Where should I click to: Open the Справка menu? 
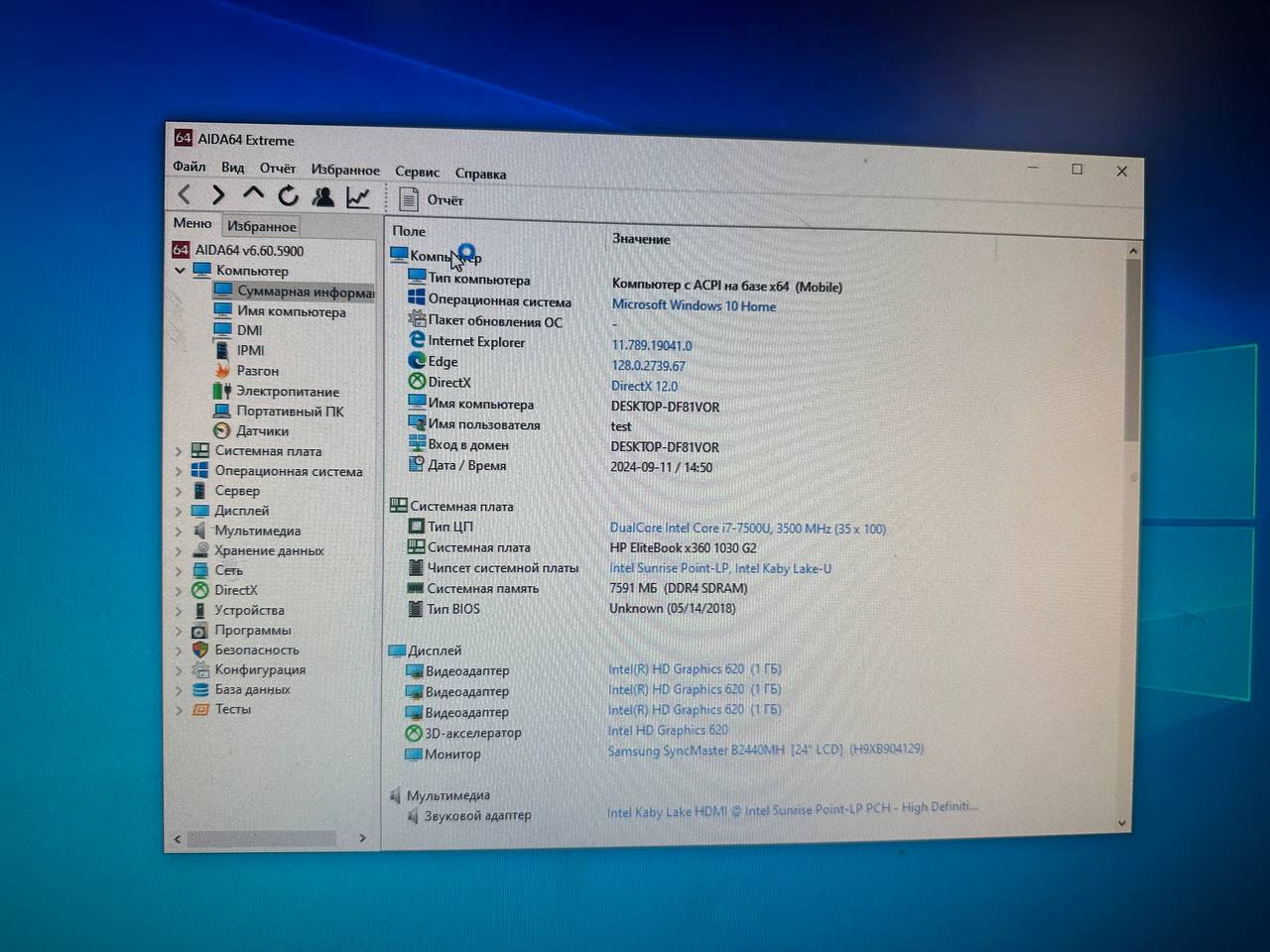click(x=480, y=174)
